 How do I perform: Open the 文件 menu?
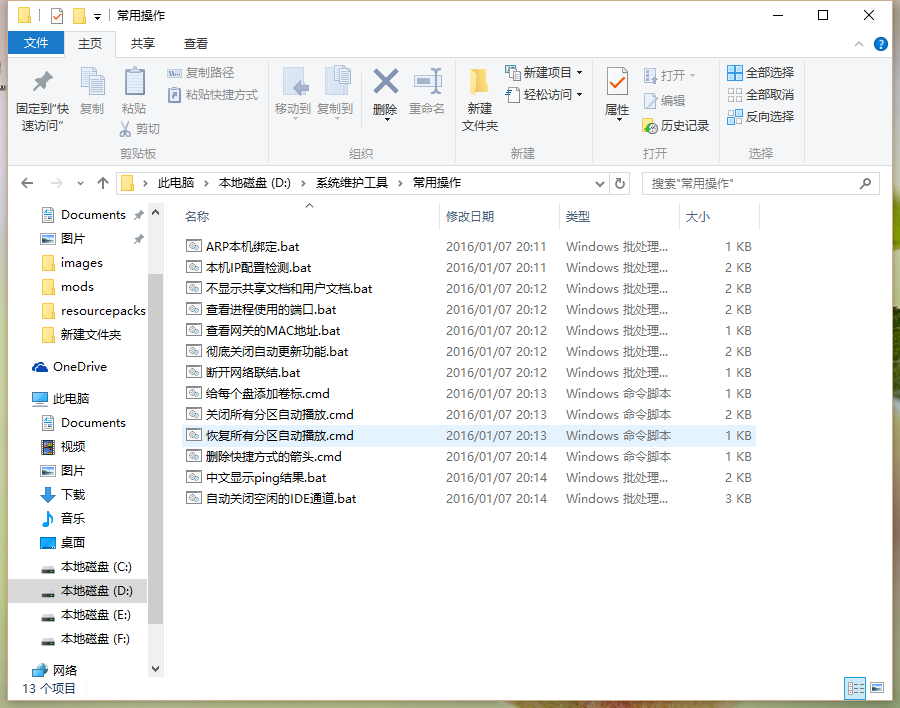[36, 43]
